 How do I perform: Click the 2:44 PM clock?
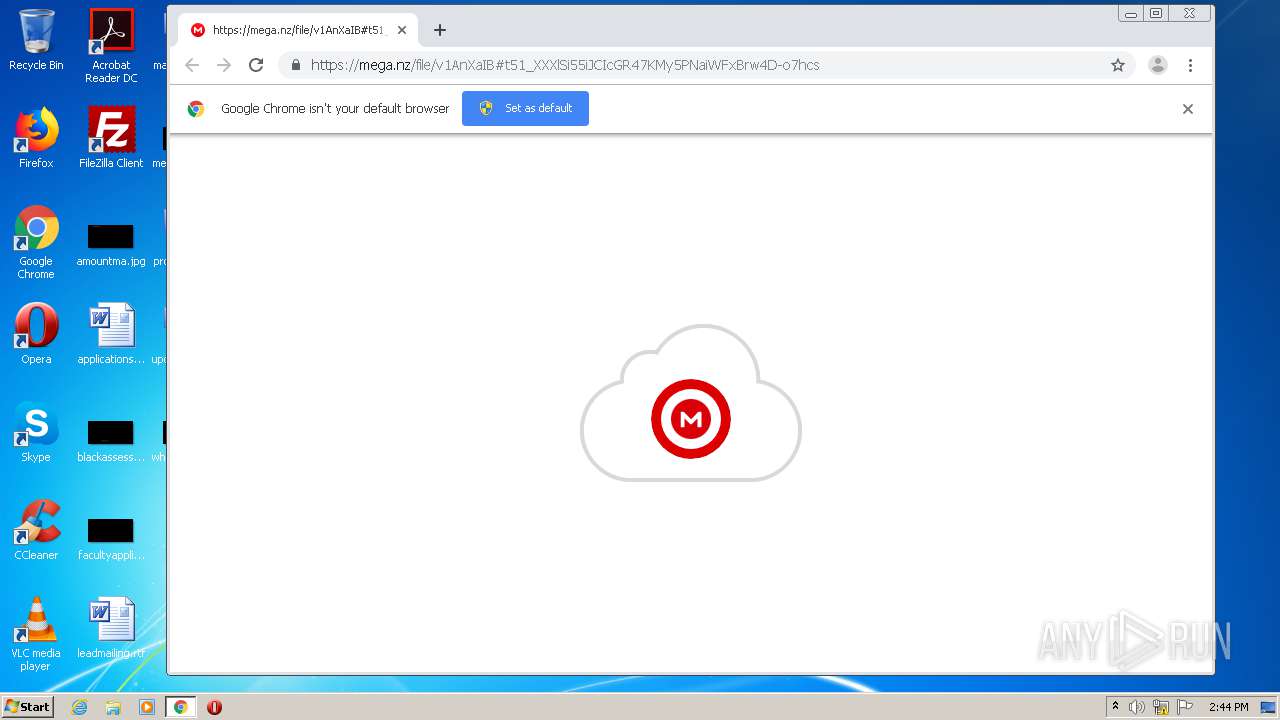click(1228, 707)
